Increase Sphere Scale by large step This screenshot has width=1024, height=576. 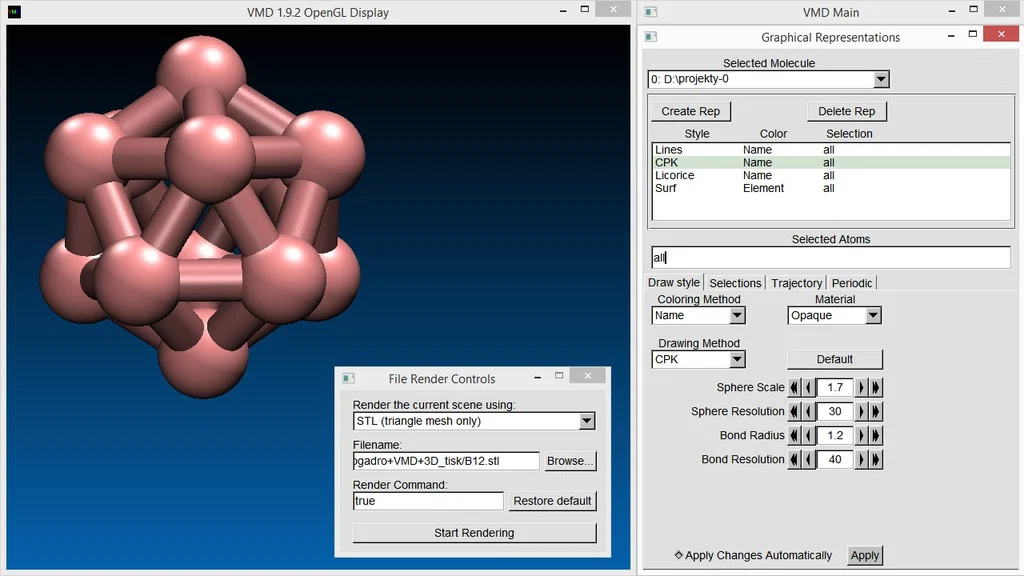coord(876,387)
